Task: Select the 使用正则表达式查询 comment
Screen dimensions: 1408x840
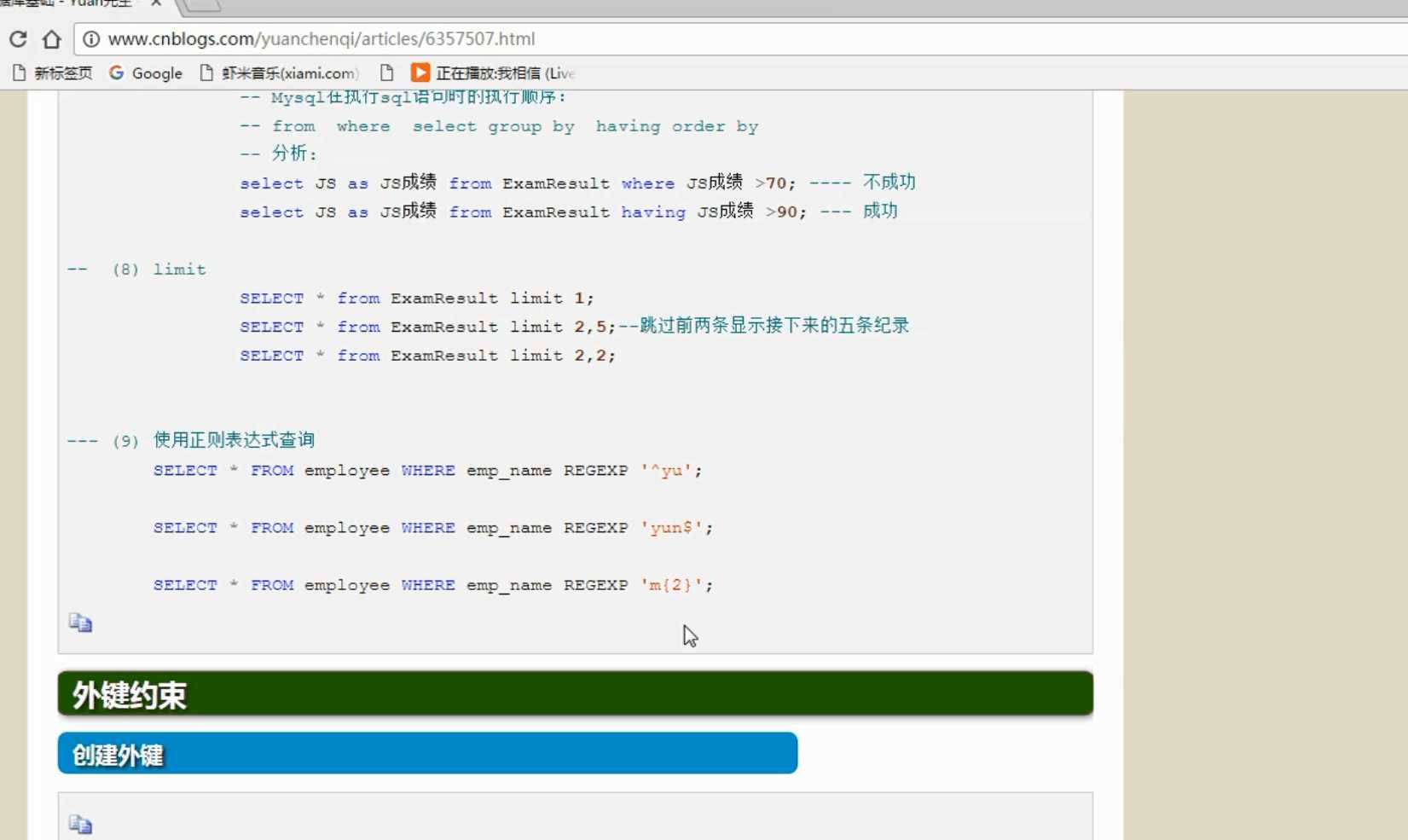Action: coord(234,440)
